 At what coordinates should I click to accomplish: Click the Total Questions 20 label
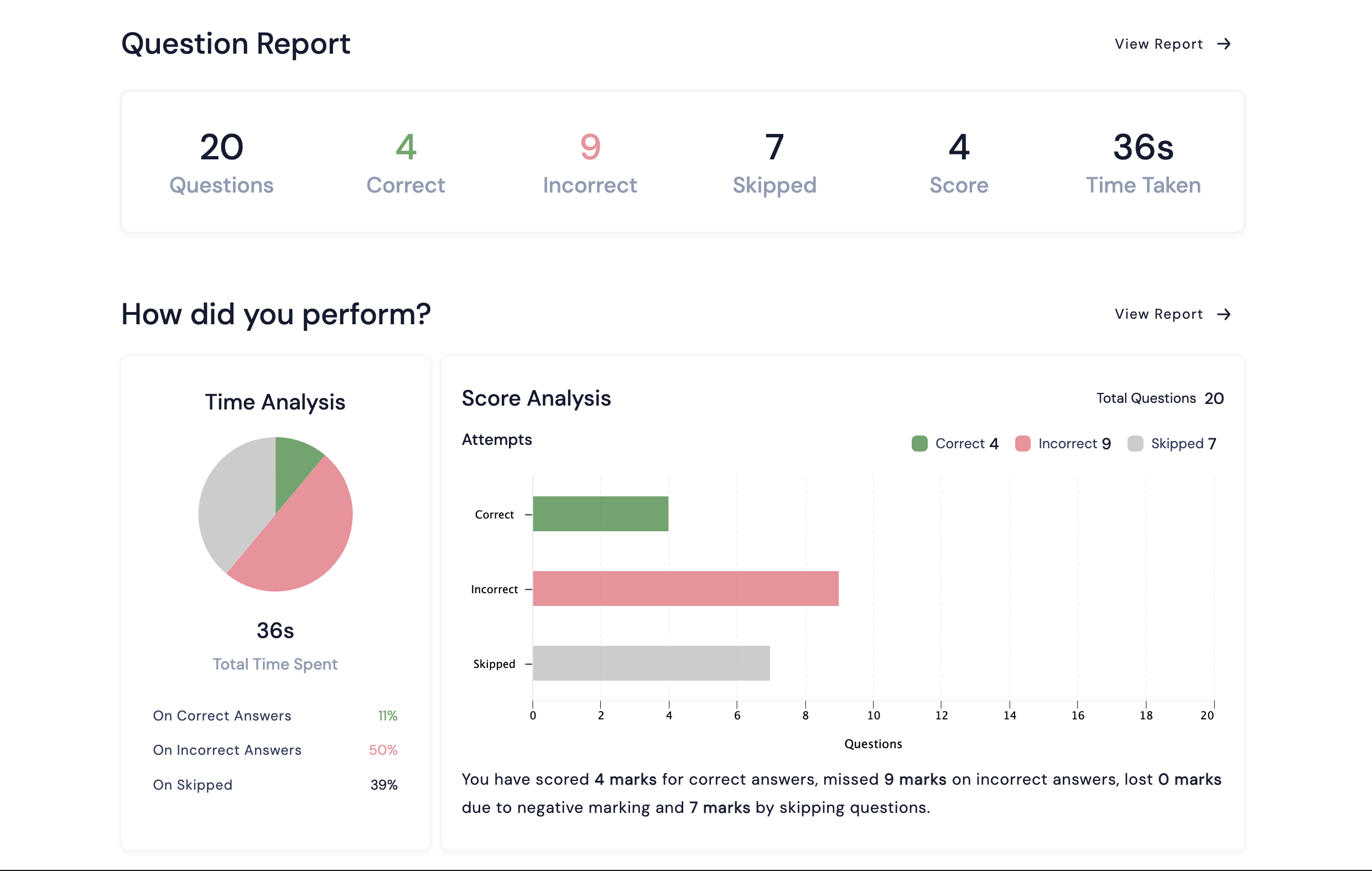point(1160,398)
